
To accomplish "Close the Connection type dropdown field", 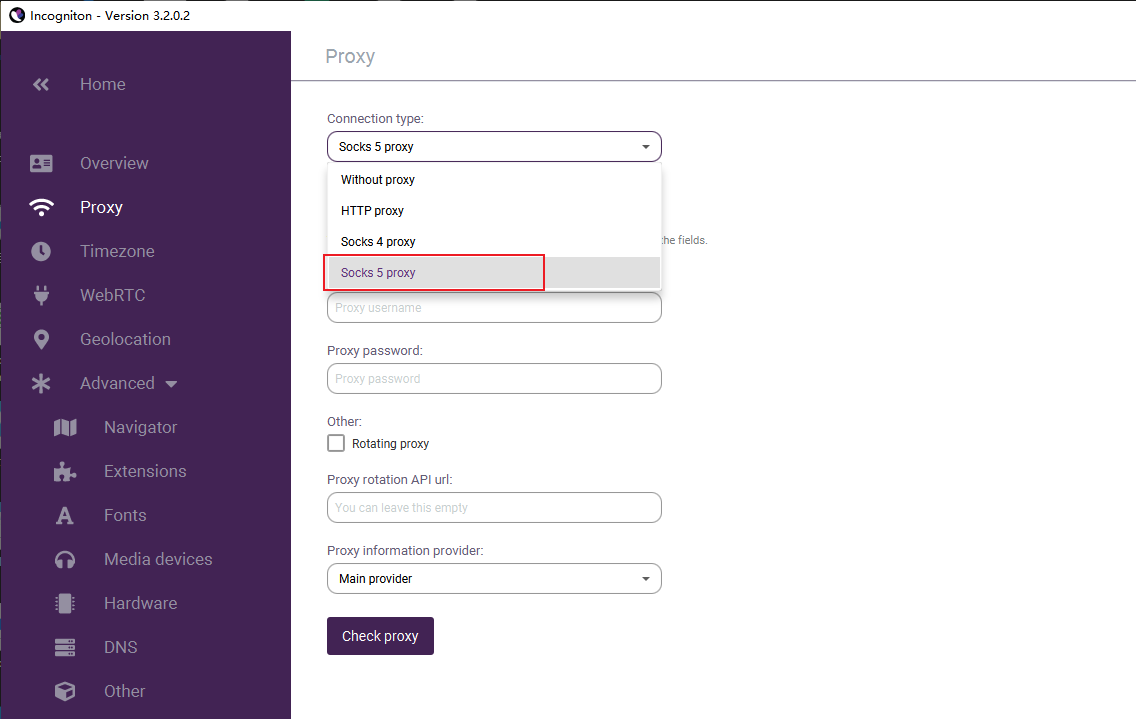I will tap(494, 147).
